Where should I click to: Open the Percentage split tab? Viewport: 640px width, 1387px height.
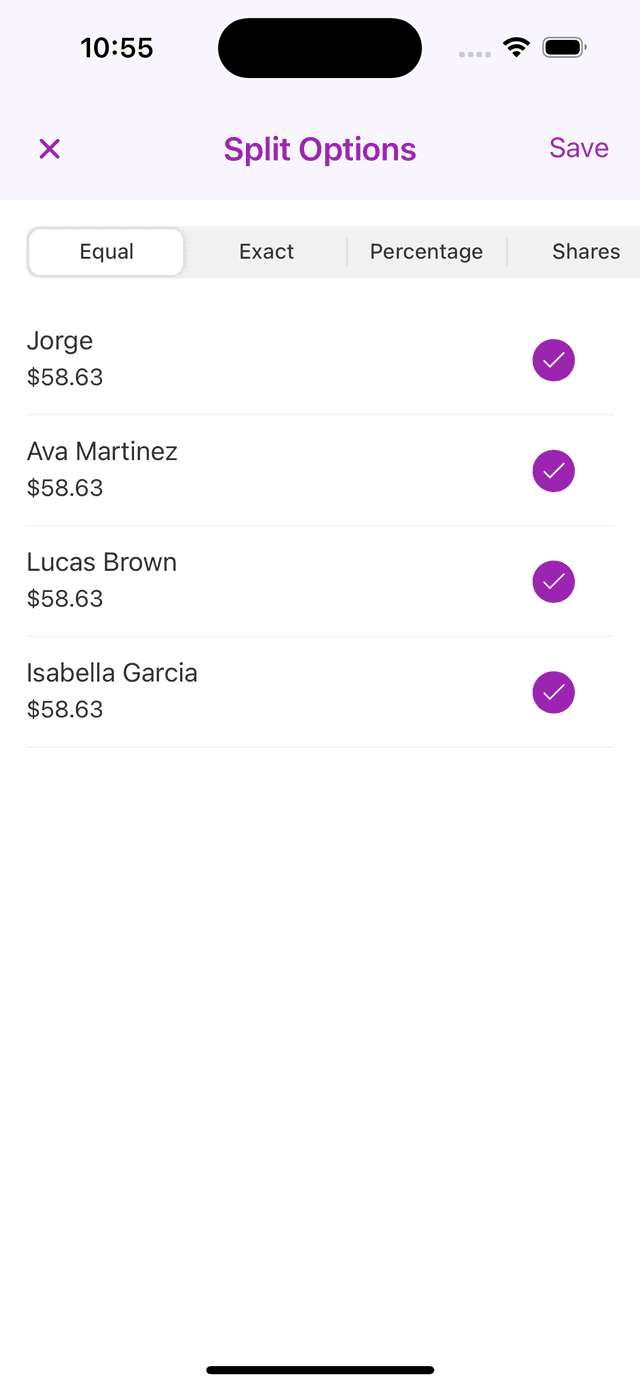point(426,252)
